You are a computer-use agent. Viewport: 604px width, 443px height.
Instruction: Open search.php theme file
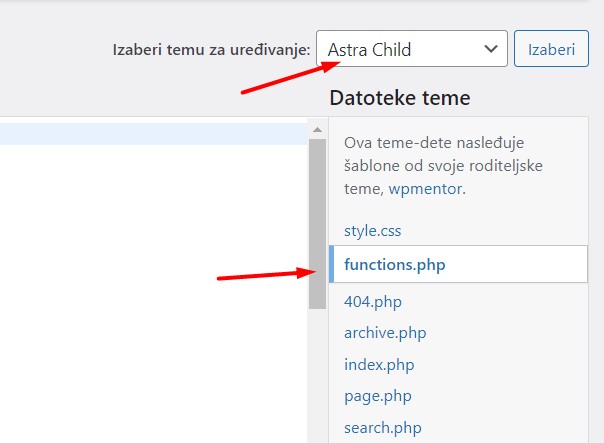click(x=383, y=428)
